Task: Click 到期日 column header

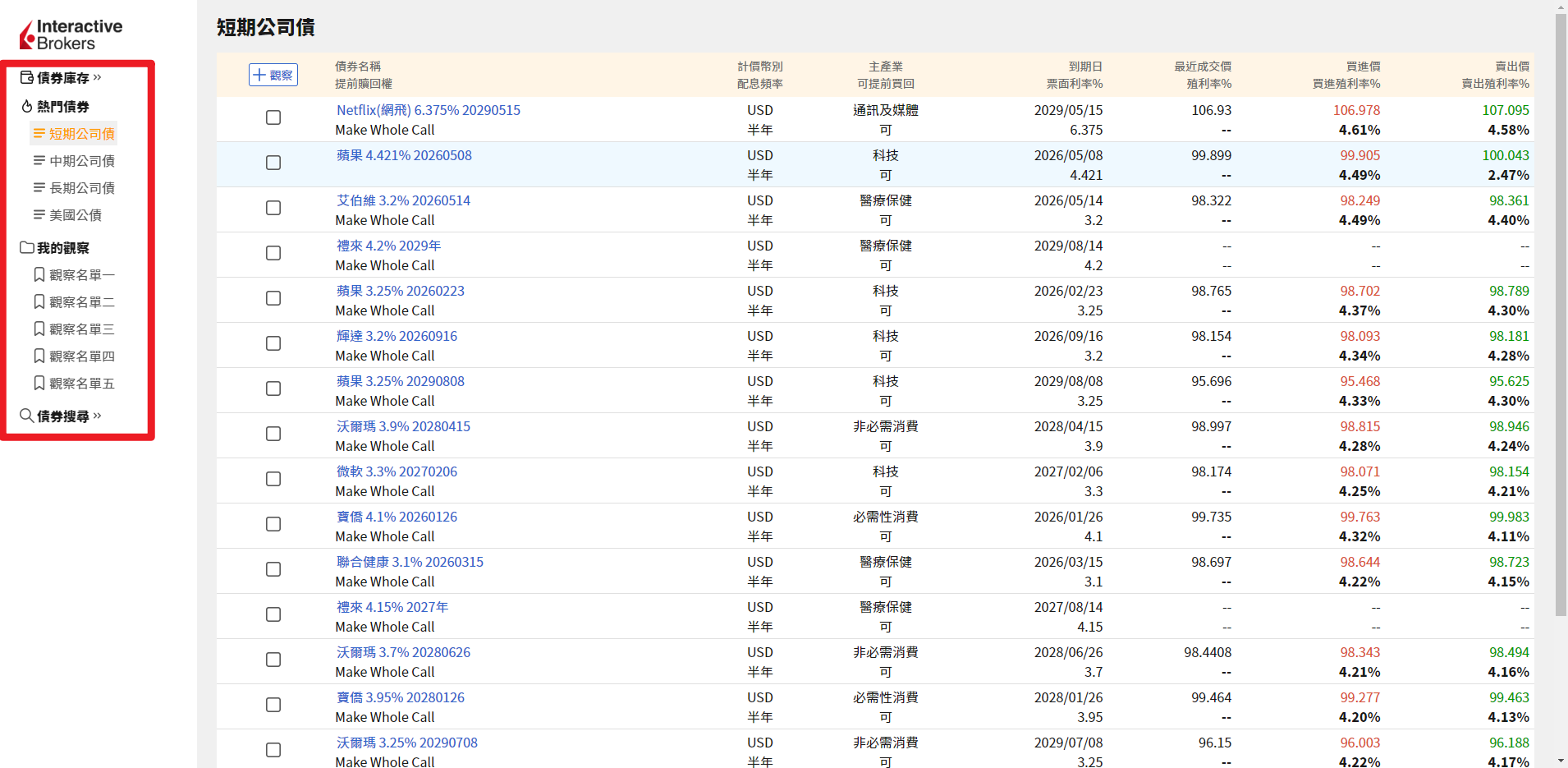Action: coord(1085,67)
